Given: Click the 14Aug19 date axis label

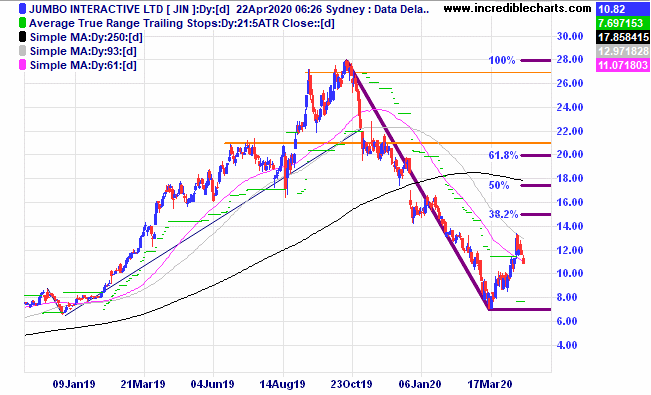Looking at the screenshot, I should coord(282,384).
